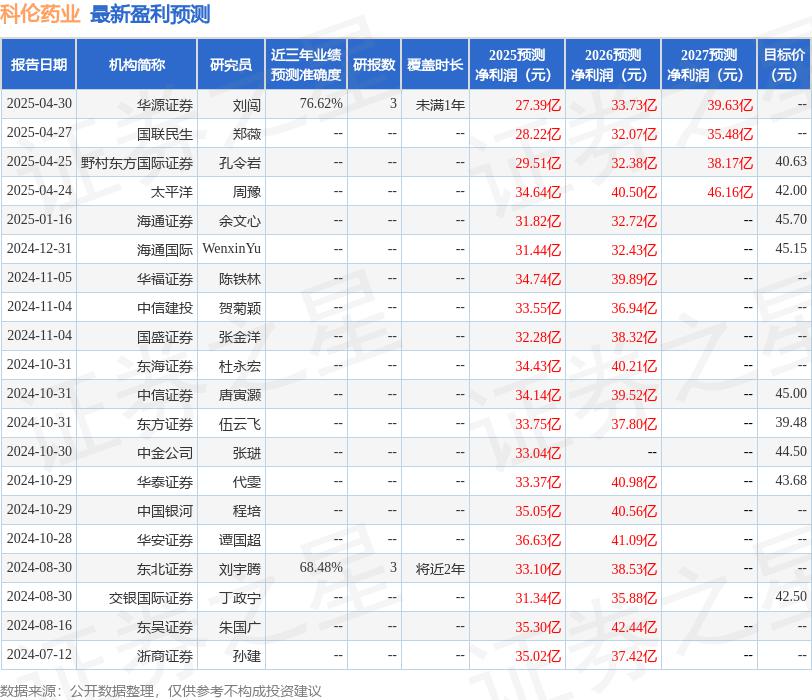Screen dimensions: 812x700
Task: Click the 2025预测净利润 column header
Action: (517, 64)
